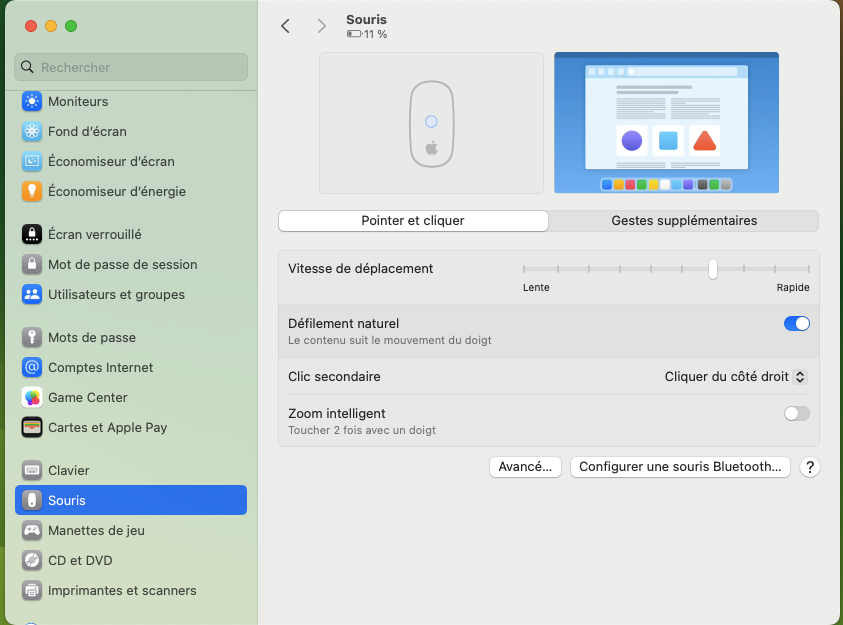843x625 pixels.
Task: Click the Souris page title
Action: point(366,19)
